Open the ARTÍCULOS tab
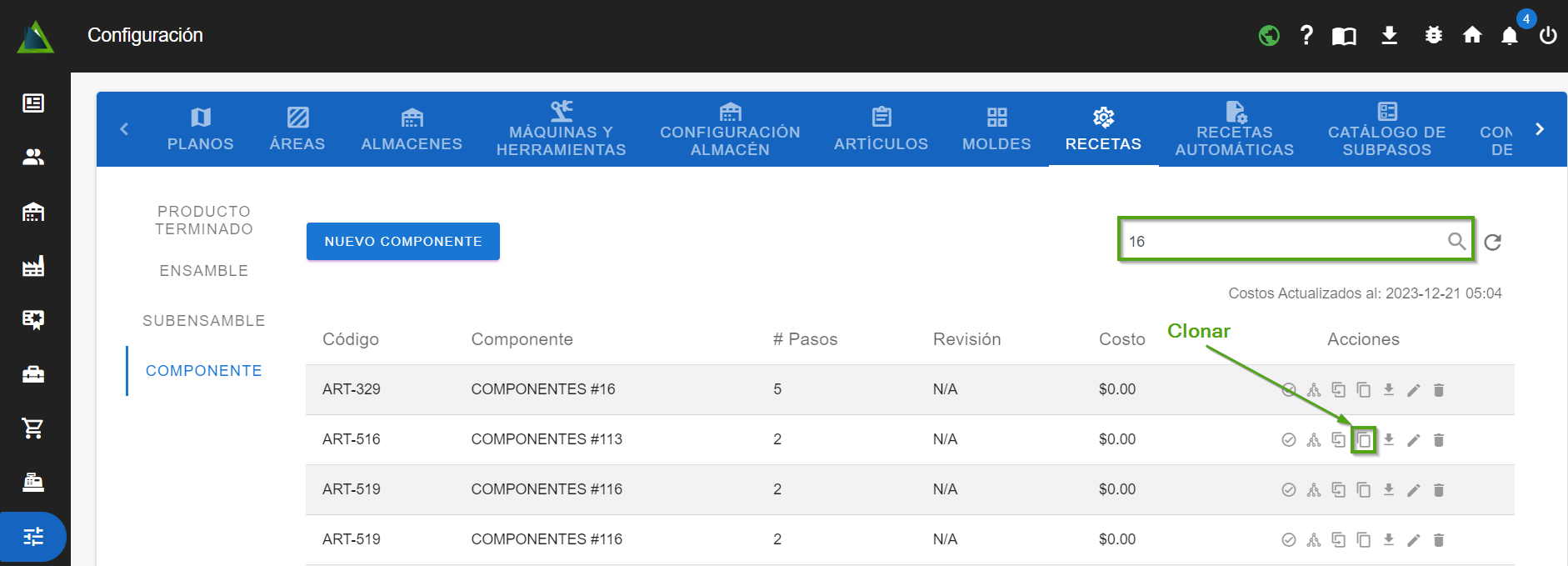 pos(881,129)
